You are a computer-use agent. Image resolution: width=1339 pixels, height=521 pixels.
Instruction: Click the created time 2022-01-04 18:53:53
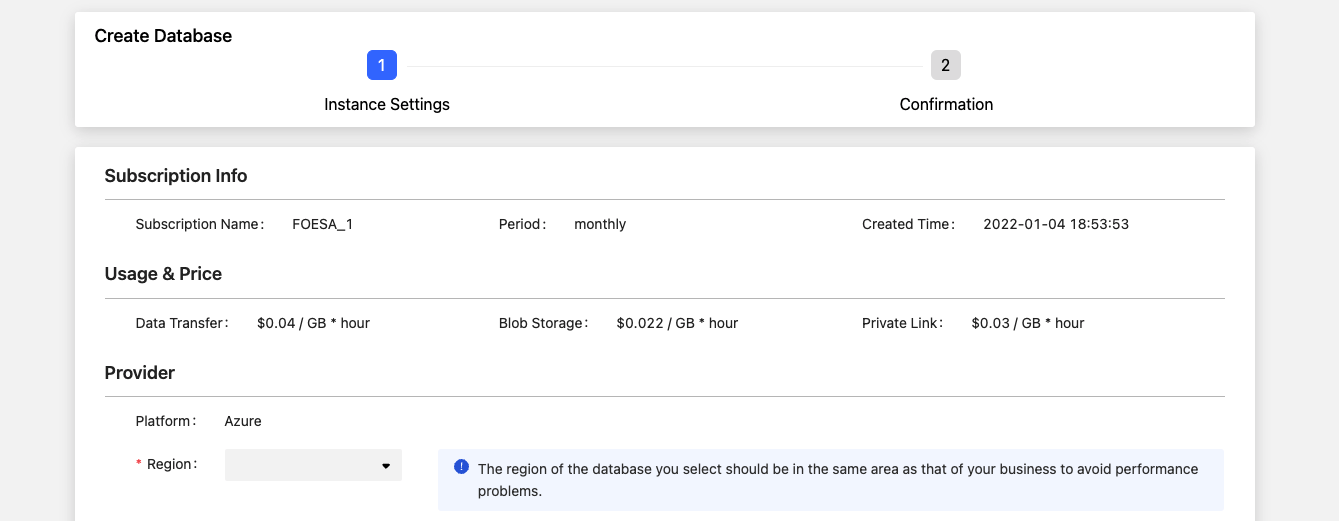(1056, 224)
